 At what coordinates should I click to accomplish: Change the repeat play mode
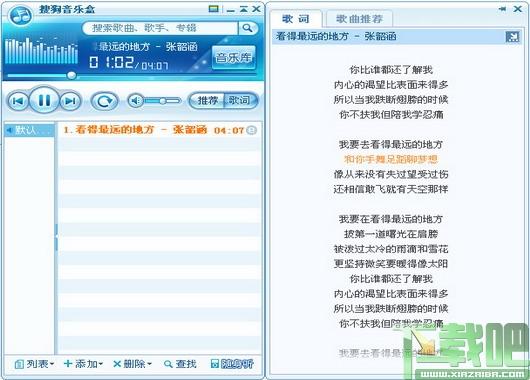pos(105,101)
